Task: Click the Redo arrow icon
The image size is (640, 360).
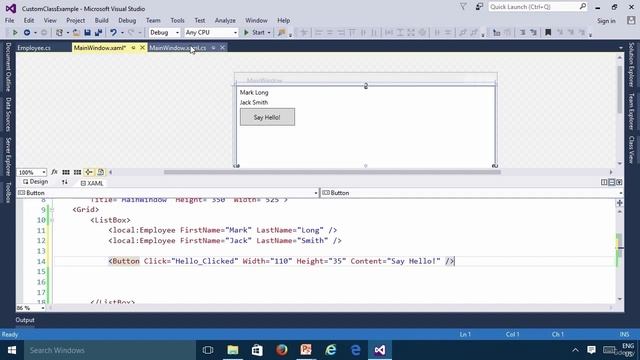Action: click(x=131, y=32)
